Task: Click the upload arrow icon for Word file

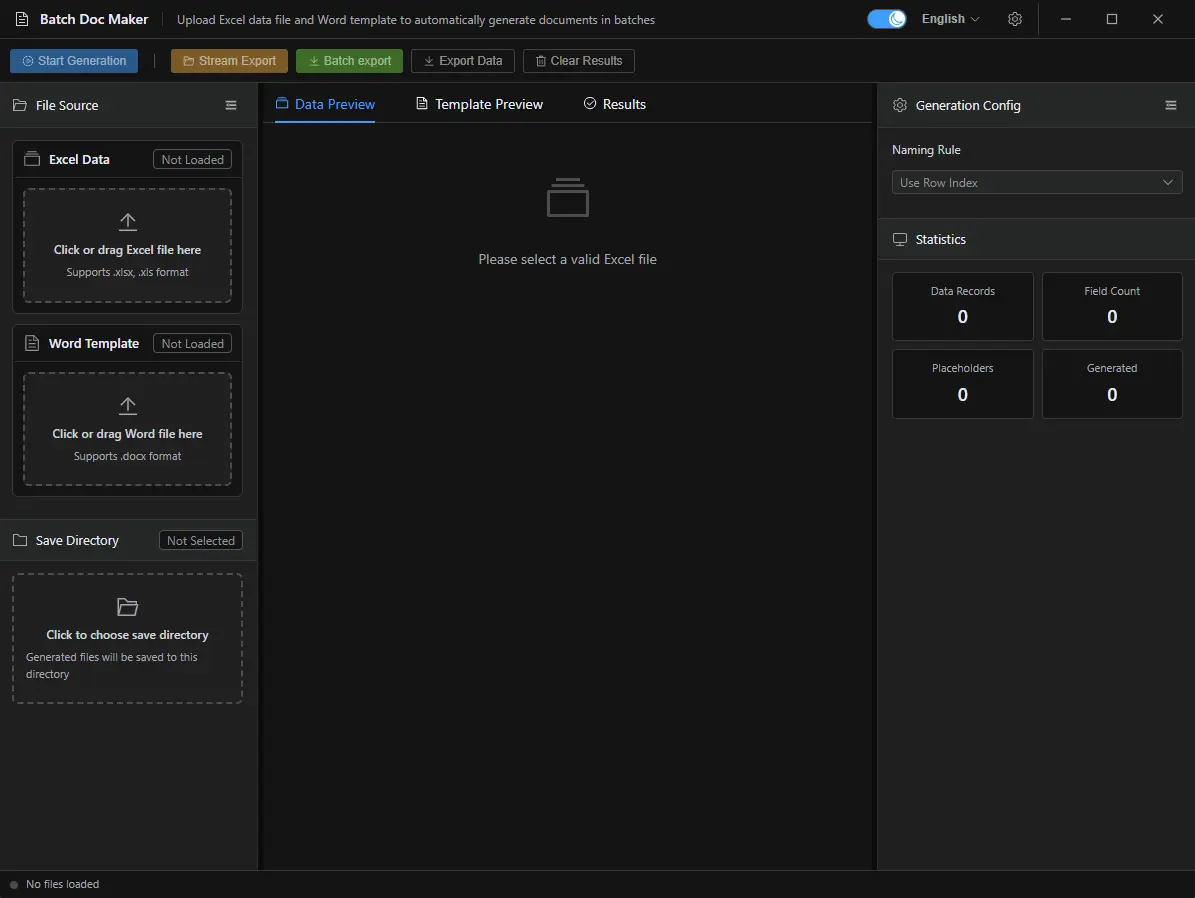Action: [127, 406]
